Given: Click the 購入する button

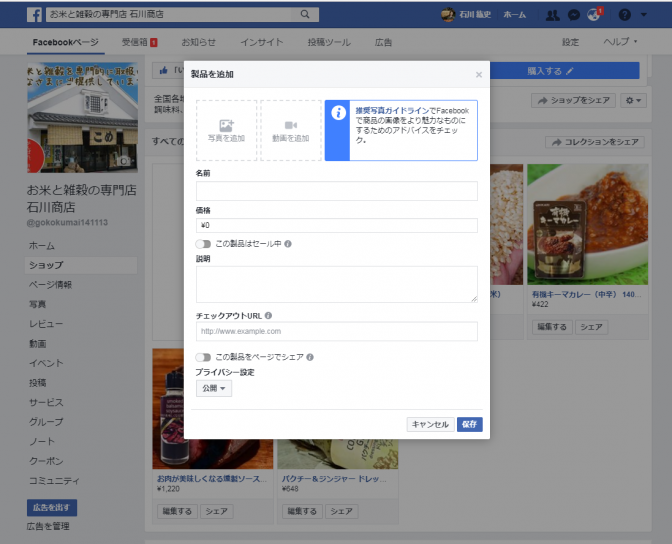Looking at the screenshot, I should [x=564, y=71].
